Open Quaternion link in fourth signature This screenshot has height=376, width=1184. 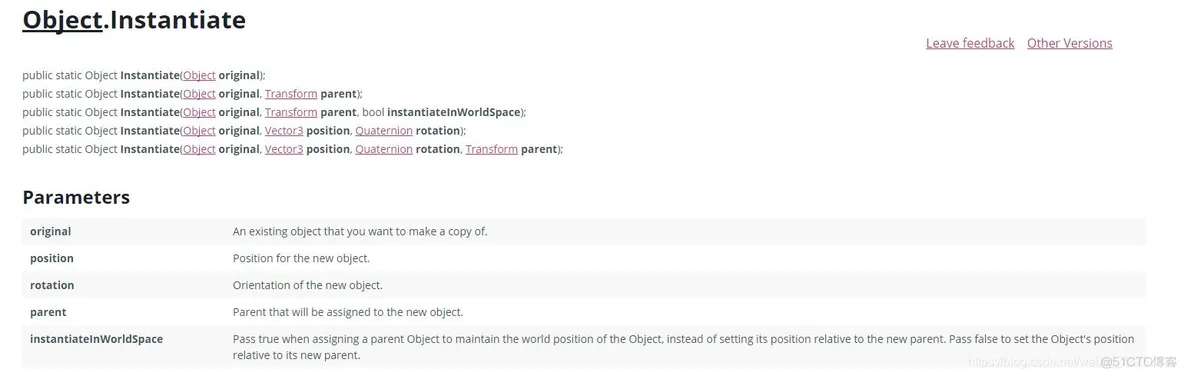[384, 131]
